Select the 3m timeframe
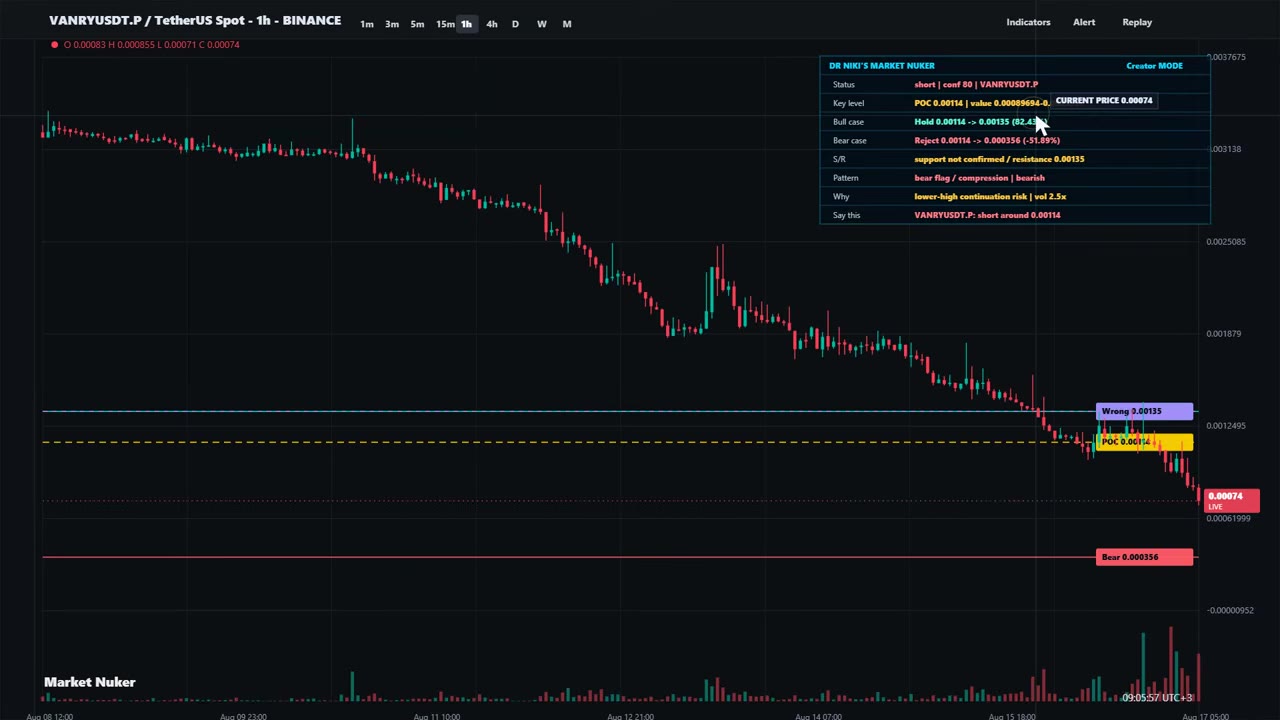Image resolution: width=1280 pixels, height=720 pixels. point(392,24)
